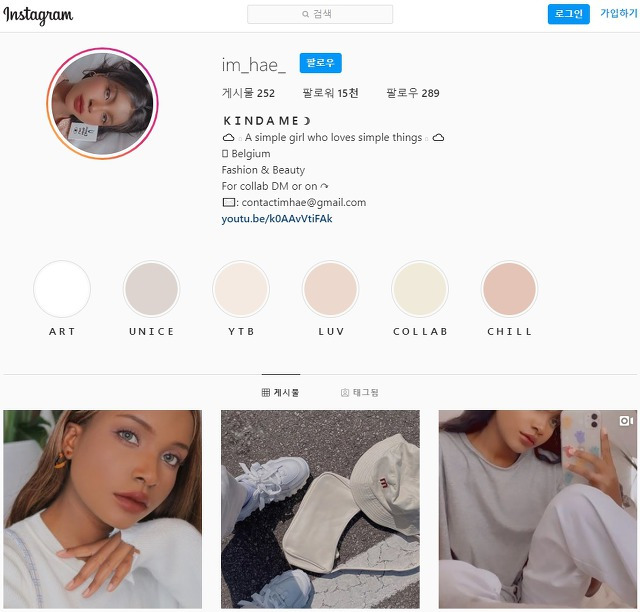Open the UNICE story highlight
The width and height of the screenshot is (640, 612).
pos(151,289)
